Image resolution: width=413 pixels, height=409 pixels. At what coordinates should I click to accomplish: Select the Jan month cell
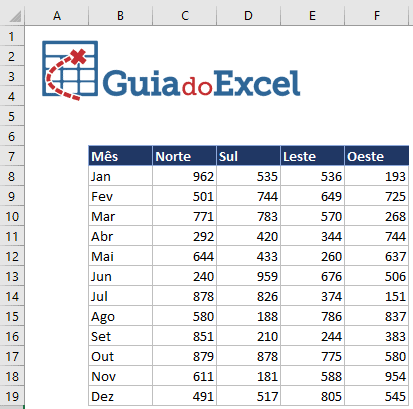click(x=120, y=176)
